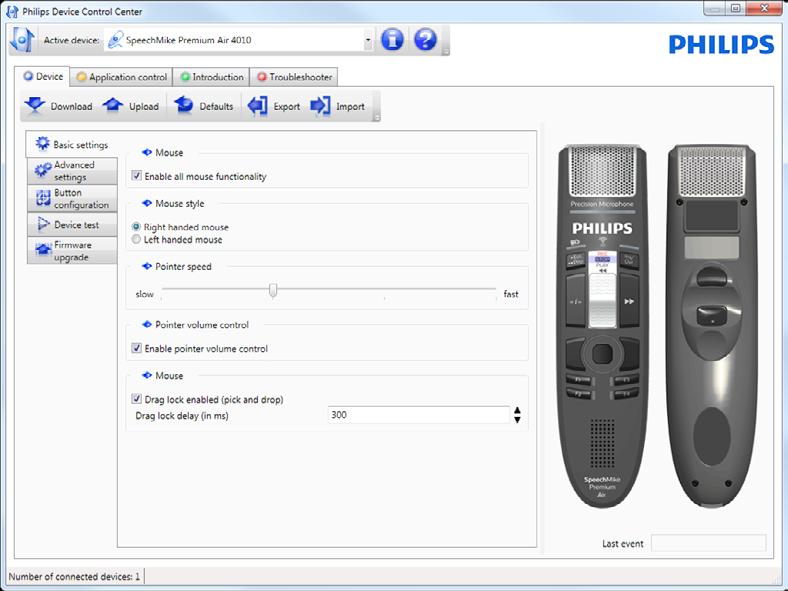
Task: Decrease drag lock delay with down arrow
Action: click(517, 419)
